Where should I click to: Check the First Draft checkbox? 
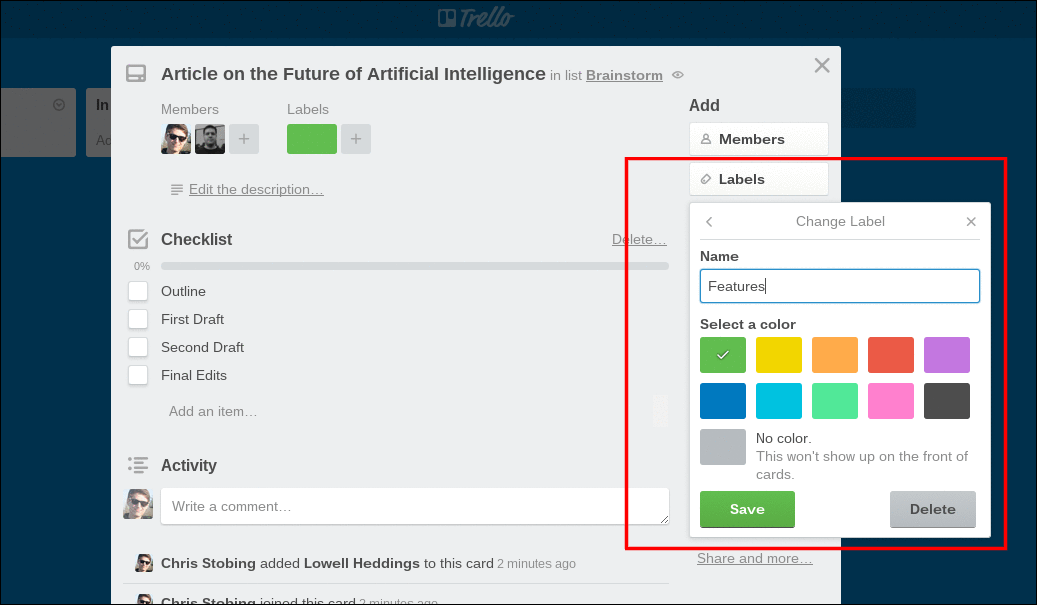coord(138,319)
